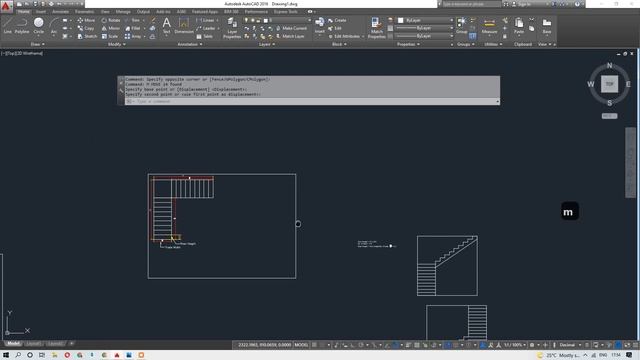
Task: Click Match Properties tool
Action: pos(376,28)
